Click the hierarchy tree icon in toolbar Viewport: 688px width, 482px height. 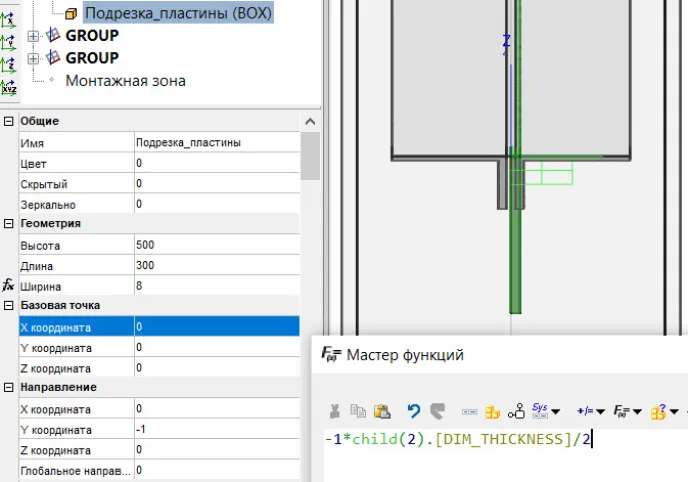[516, 411]
